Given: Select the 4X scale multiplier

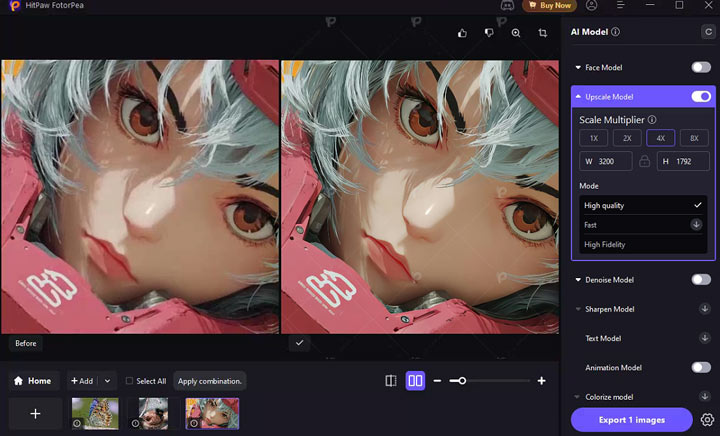Looking at the screenshot, I should 660,138.
